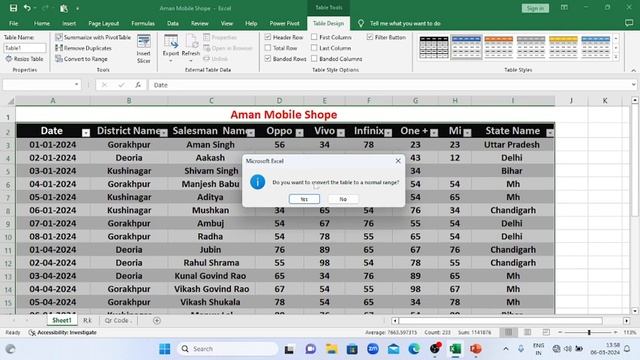Open the Date column filter dropdown

86,133
